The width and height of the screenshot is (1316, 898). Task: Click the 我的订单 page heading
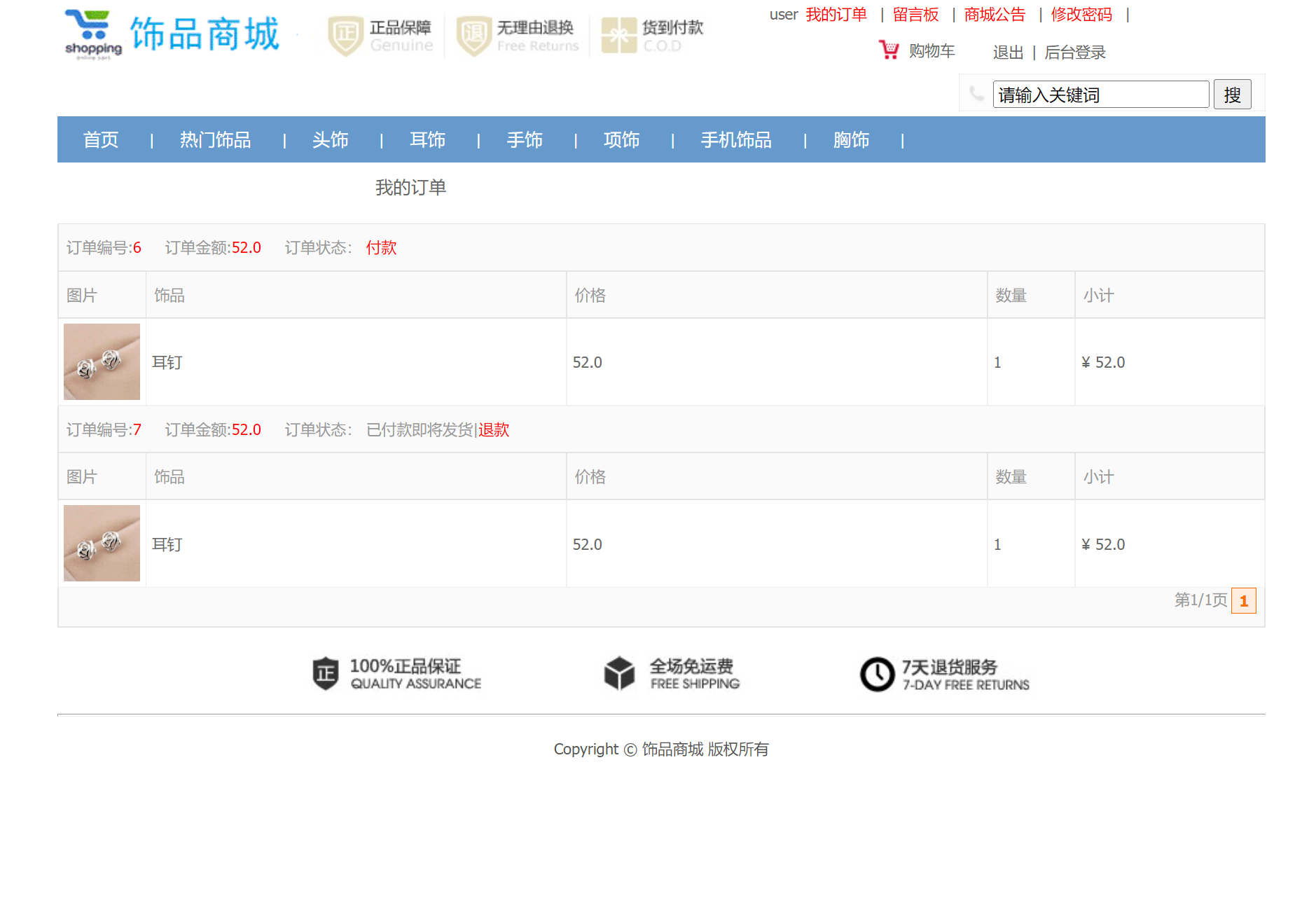tap(410, 188)
